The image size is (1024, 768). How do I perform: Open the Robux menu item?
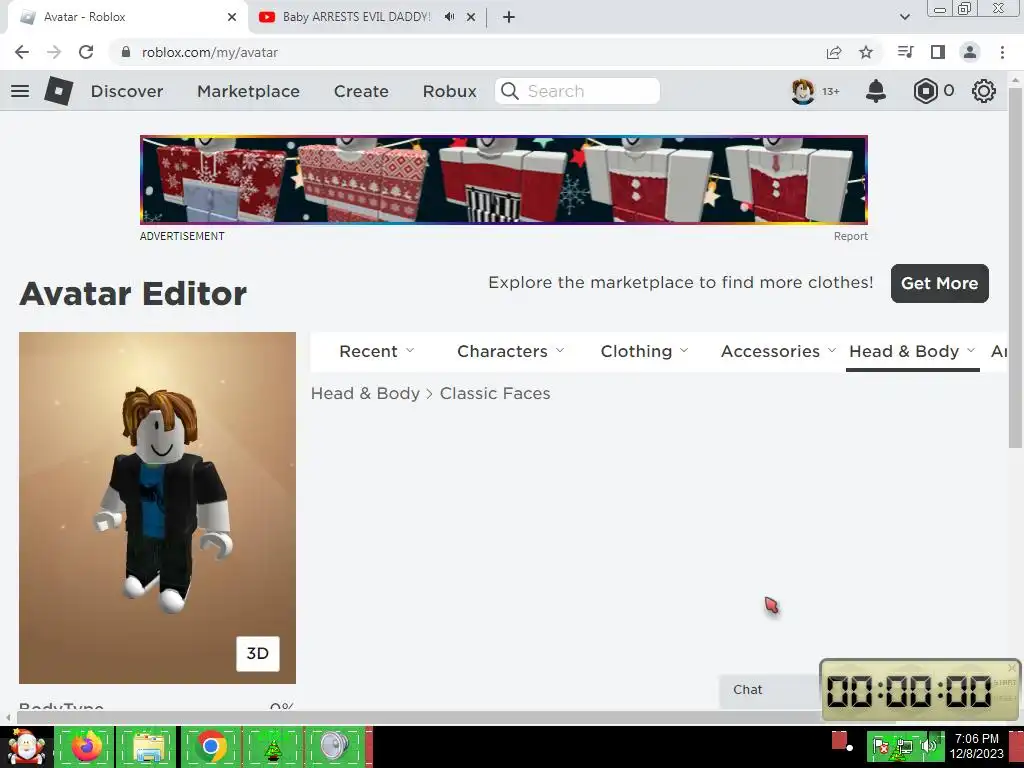(449, 91)
